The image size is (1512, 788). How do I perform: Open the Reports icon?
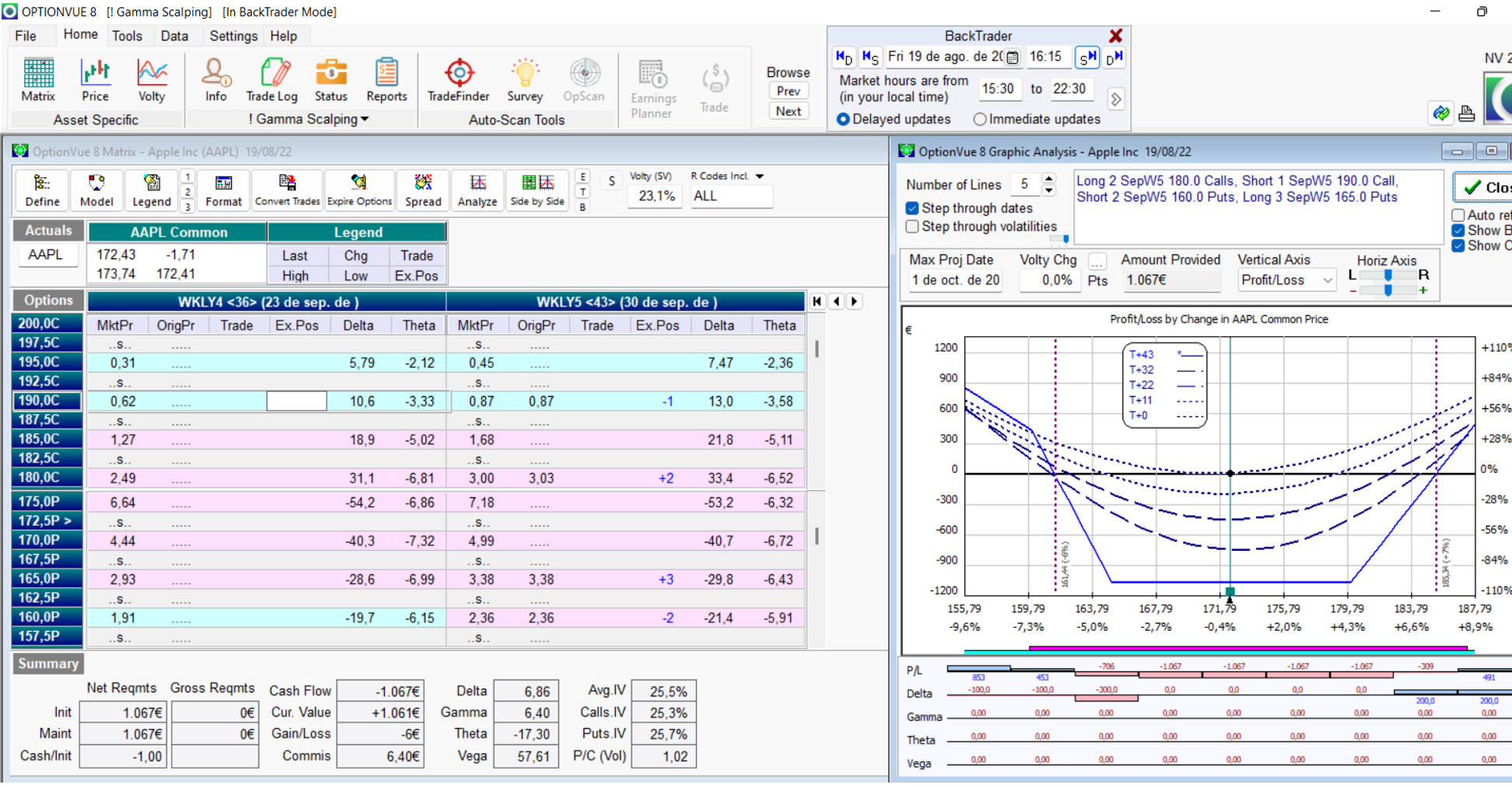tap(387, 79)
